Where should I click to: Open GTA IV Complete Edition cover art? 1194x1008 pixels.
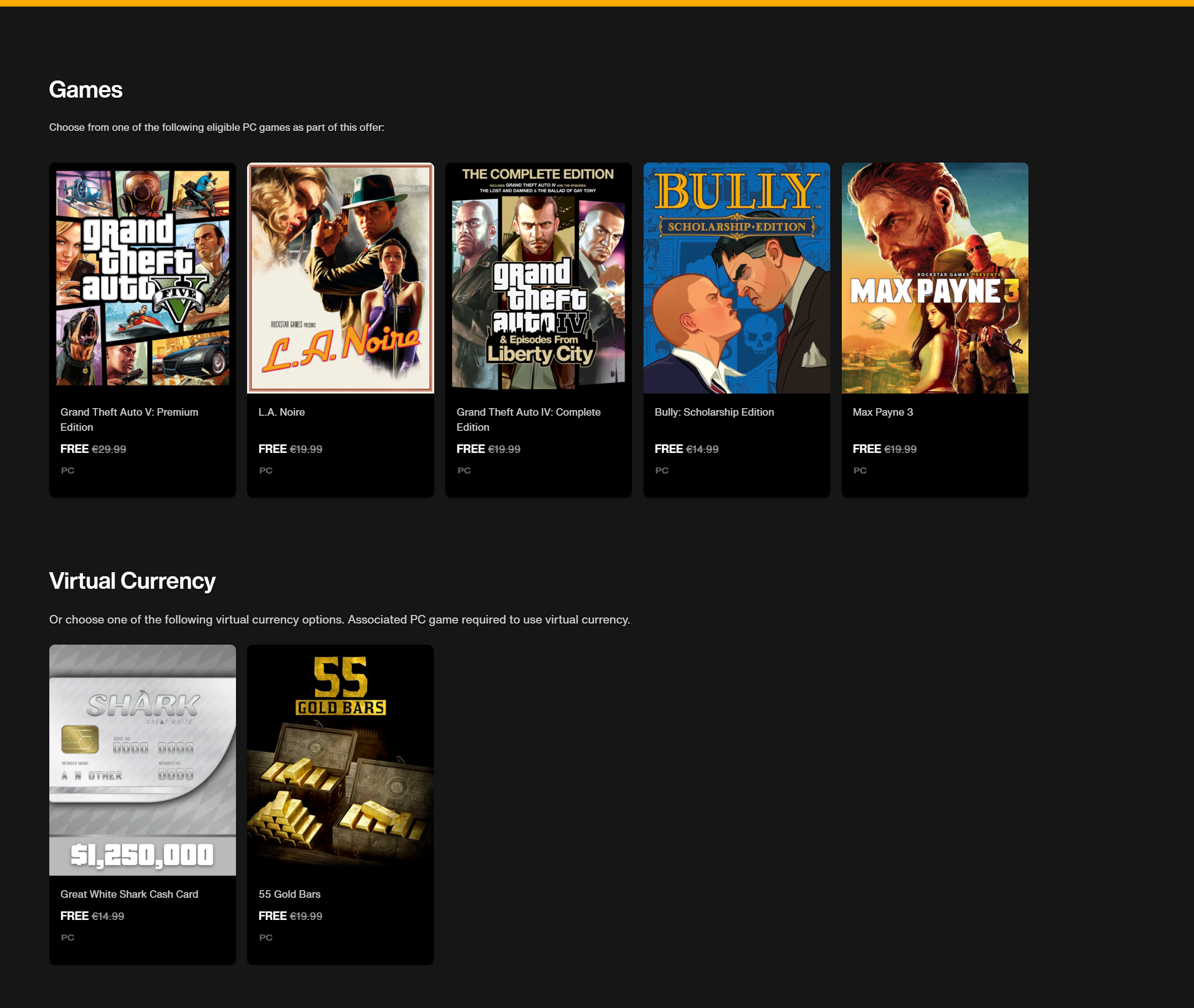(538, 278)
